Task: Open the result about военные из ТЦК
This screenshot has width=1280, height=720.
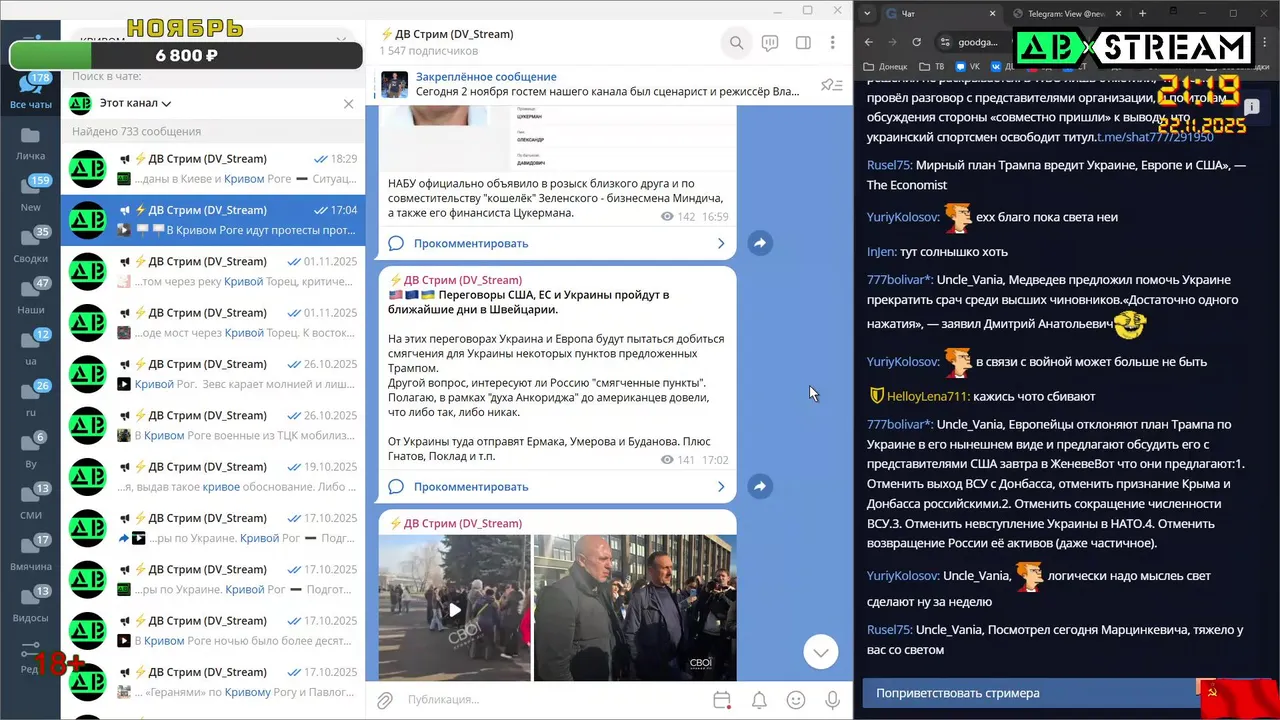Action: 213,425
